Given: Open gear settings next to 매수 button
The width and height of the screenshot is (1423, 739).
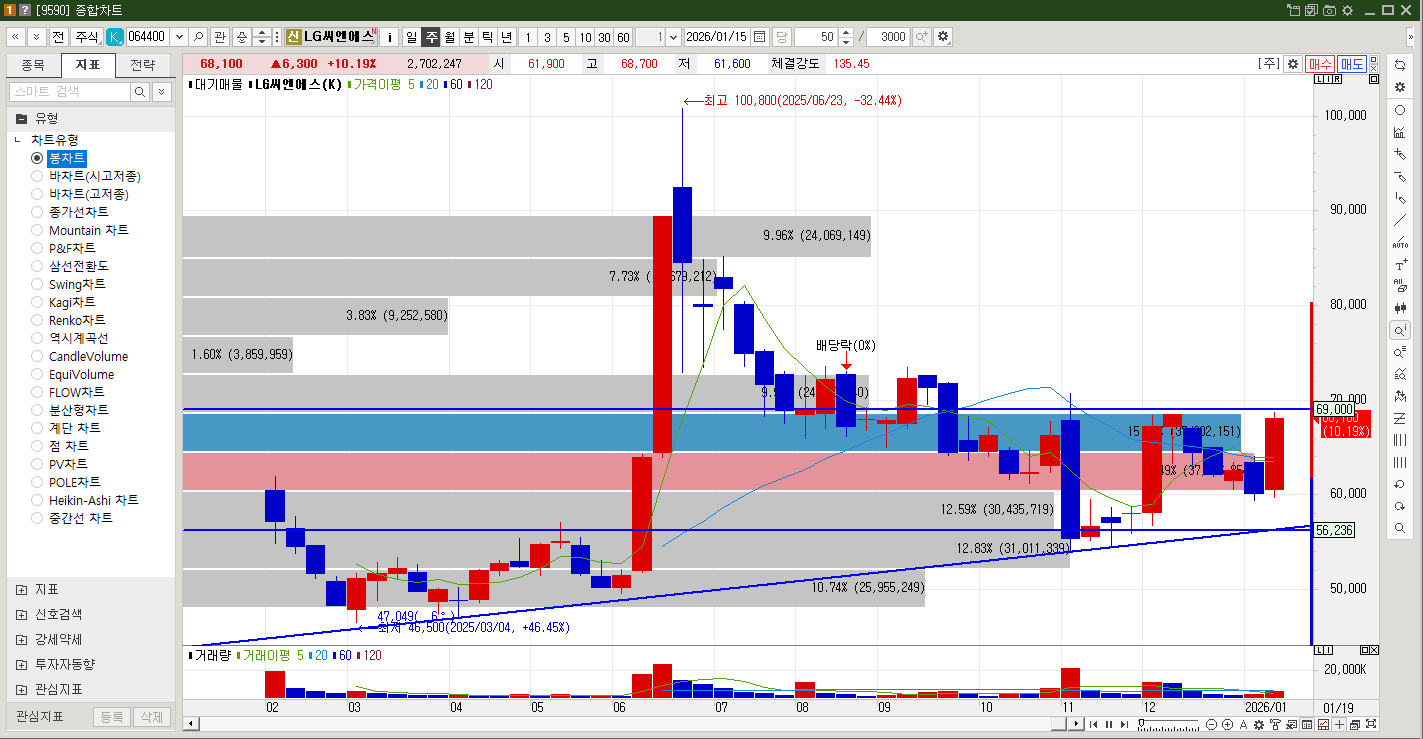Looking at the screenshot, I should (1293, 64).
